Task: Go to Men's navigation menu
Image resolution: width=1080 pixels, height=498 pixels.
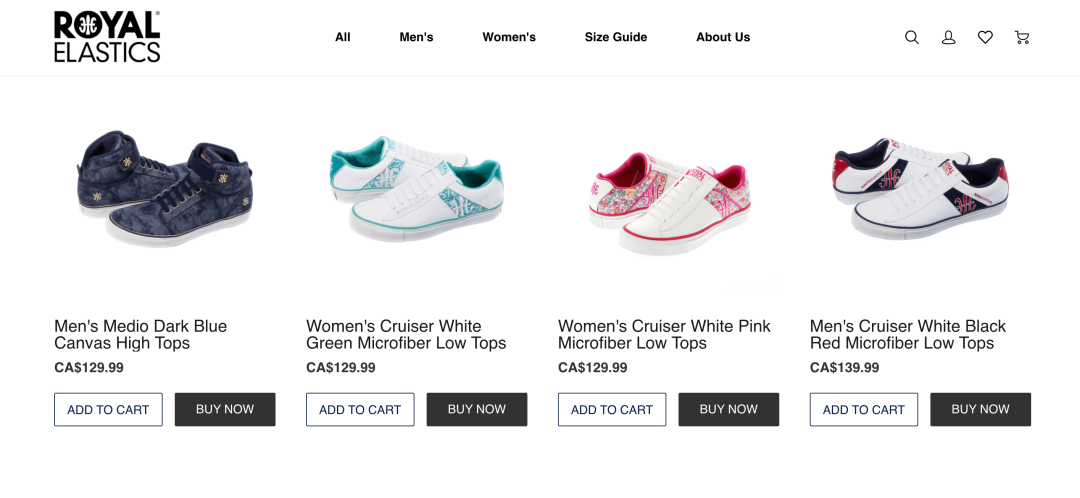Action: (x=416, y=37)
